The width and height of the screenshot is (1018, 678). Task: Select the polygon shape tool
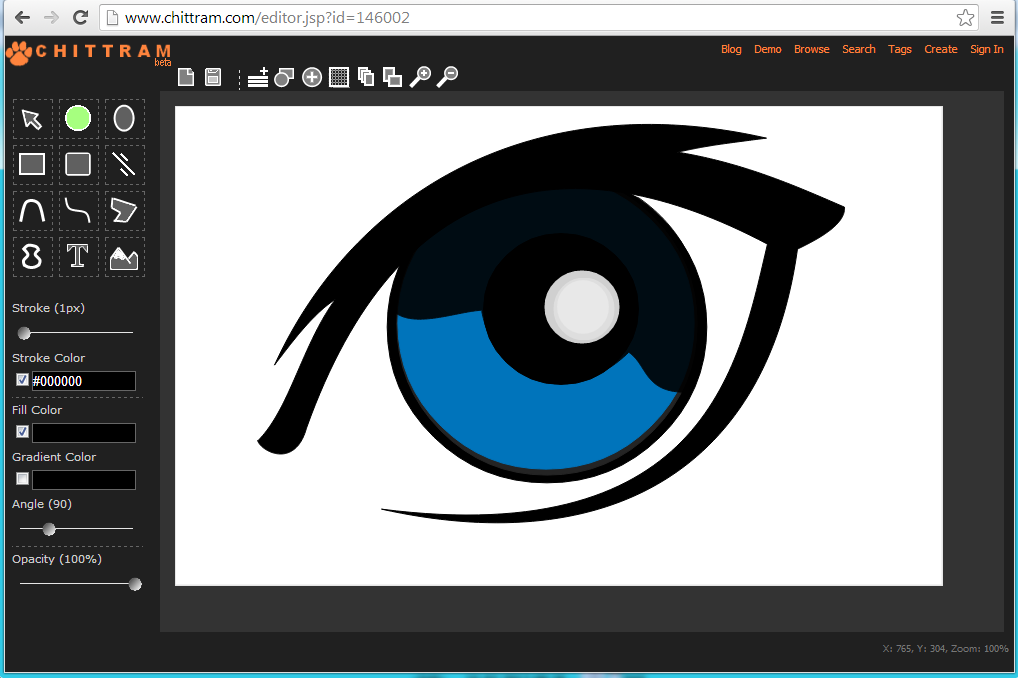click(124, 210)
